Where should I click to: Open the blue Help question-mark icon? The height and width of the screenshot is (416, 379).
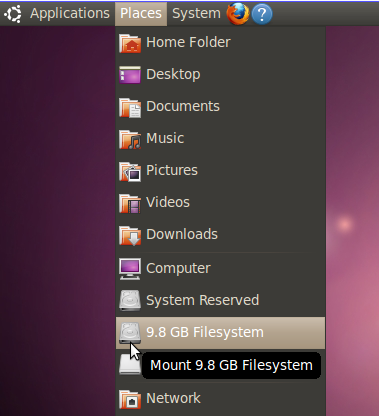point(262,14)
